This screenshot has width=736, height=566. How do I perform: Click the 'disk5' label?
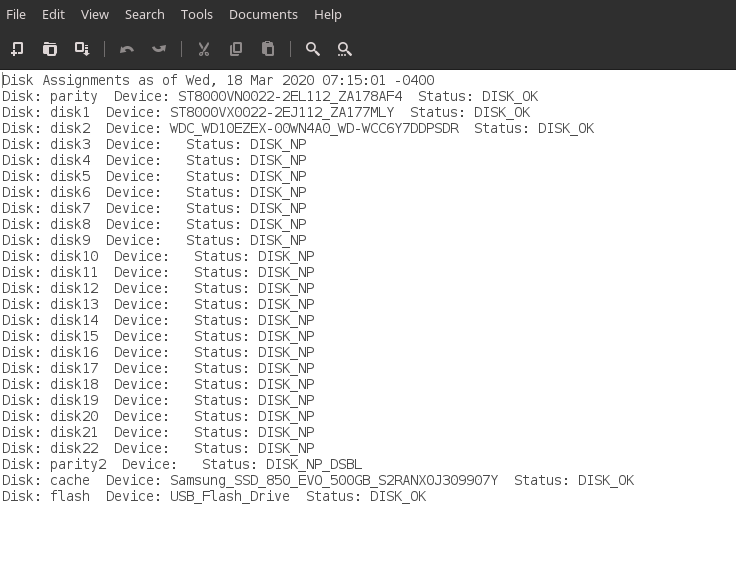[x=70, y=176]
